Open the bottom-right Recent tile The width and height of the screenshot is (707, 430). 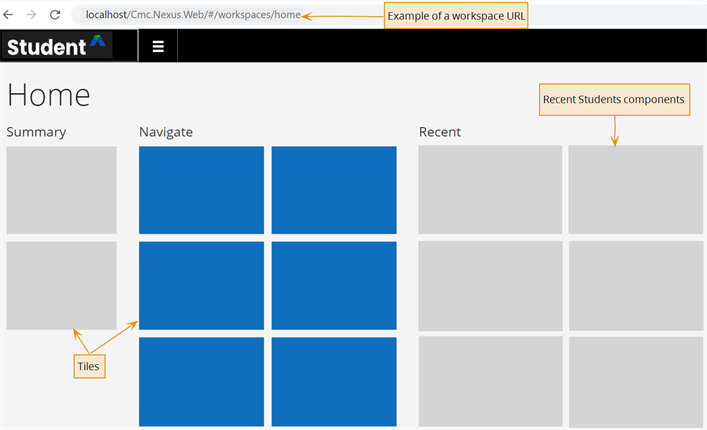pyautogui.click(x=636, y=382)
